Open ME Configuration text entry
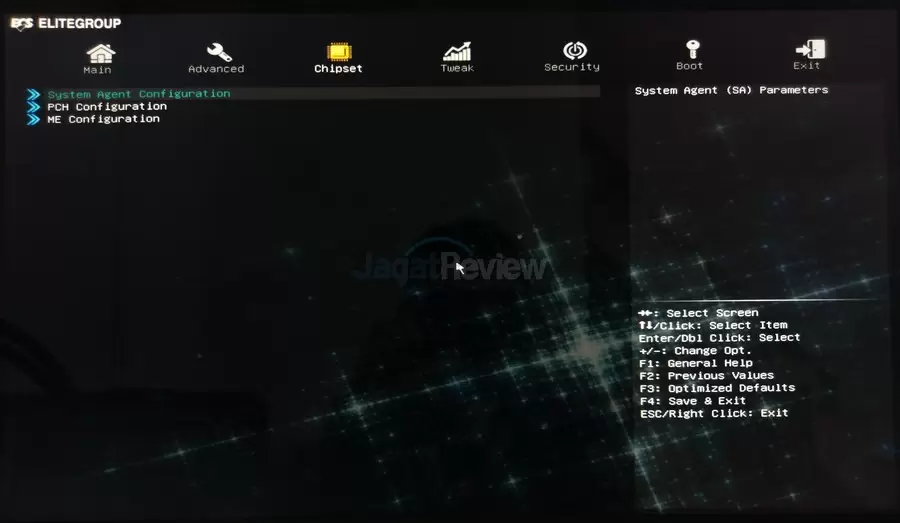 [103, 119]
